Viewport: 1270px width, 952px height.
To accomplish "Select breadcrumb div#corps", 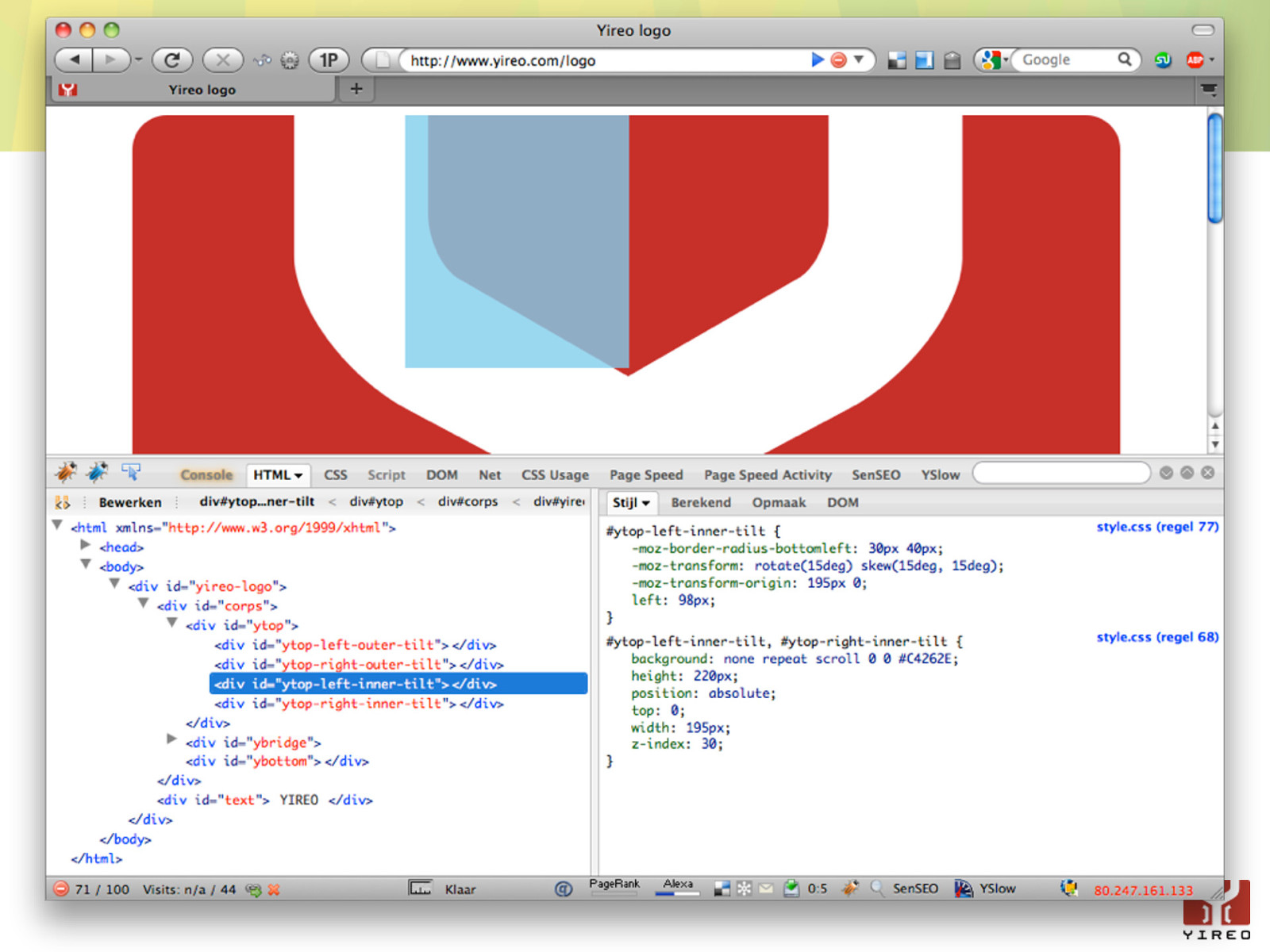I will coord(468,501).
